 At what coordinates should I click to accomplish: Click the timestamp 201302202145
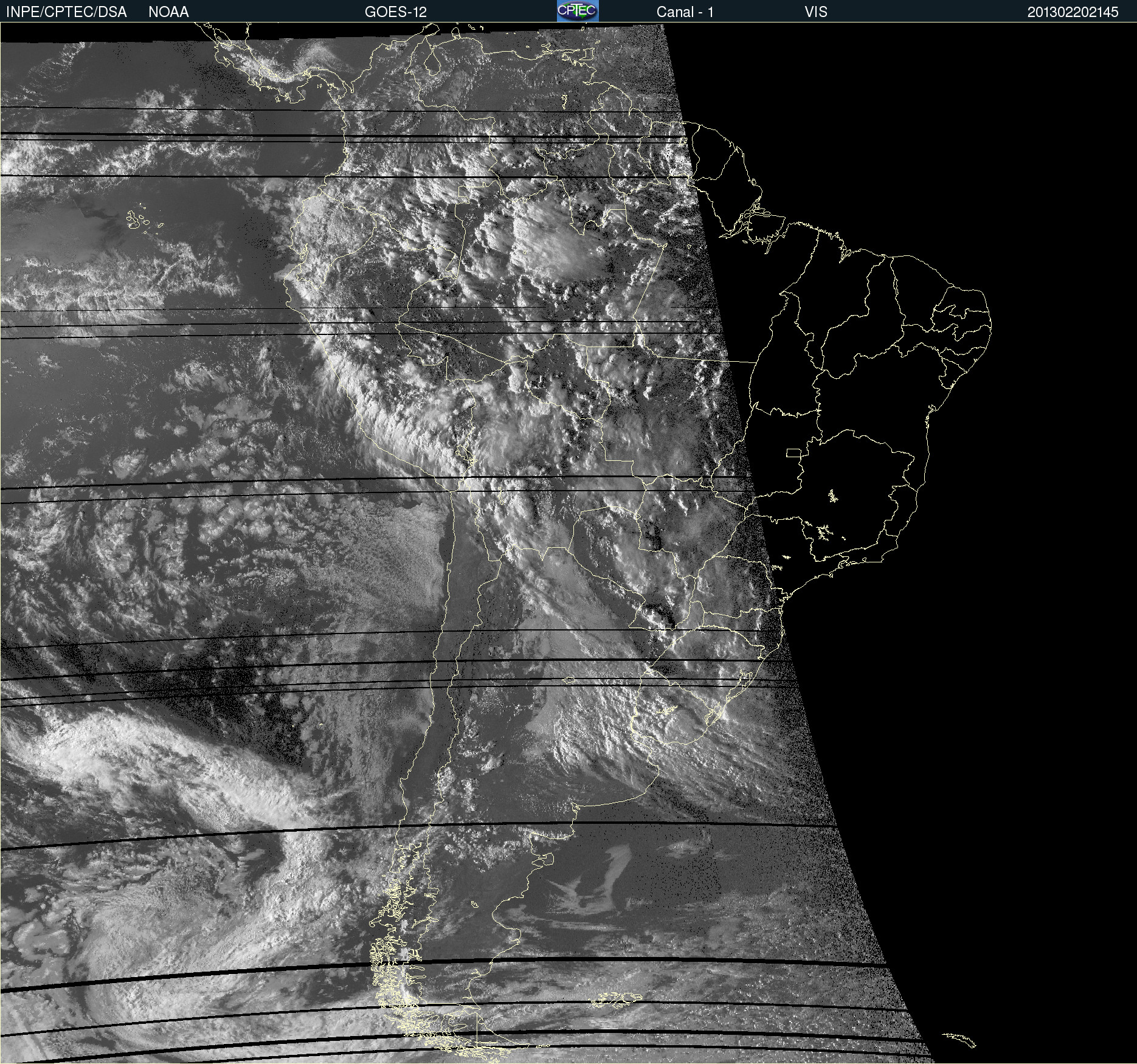tap(1073, 12)
